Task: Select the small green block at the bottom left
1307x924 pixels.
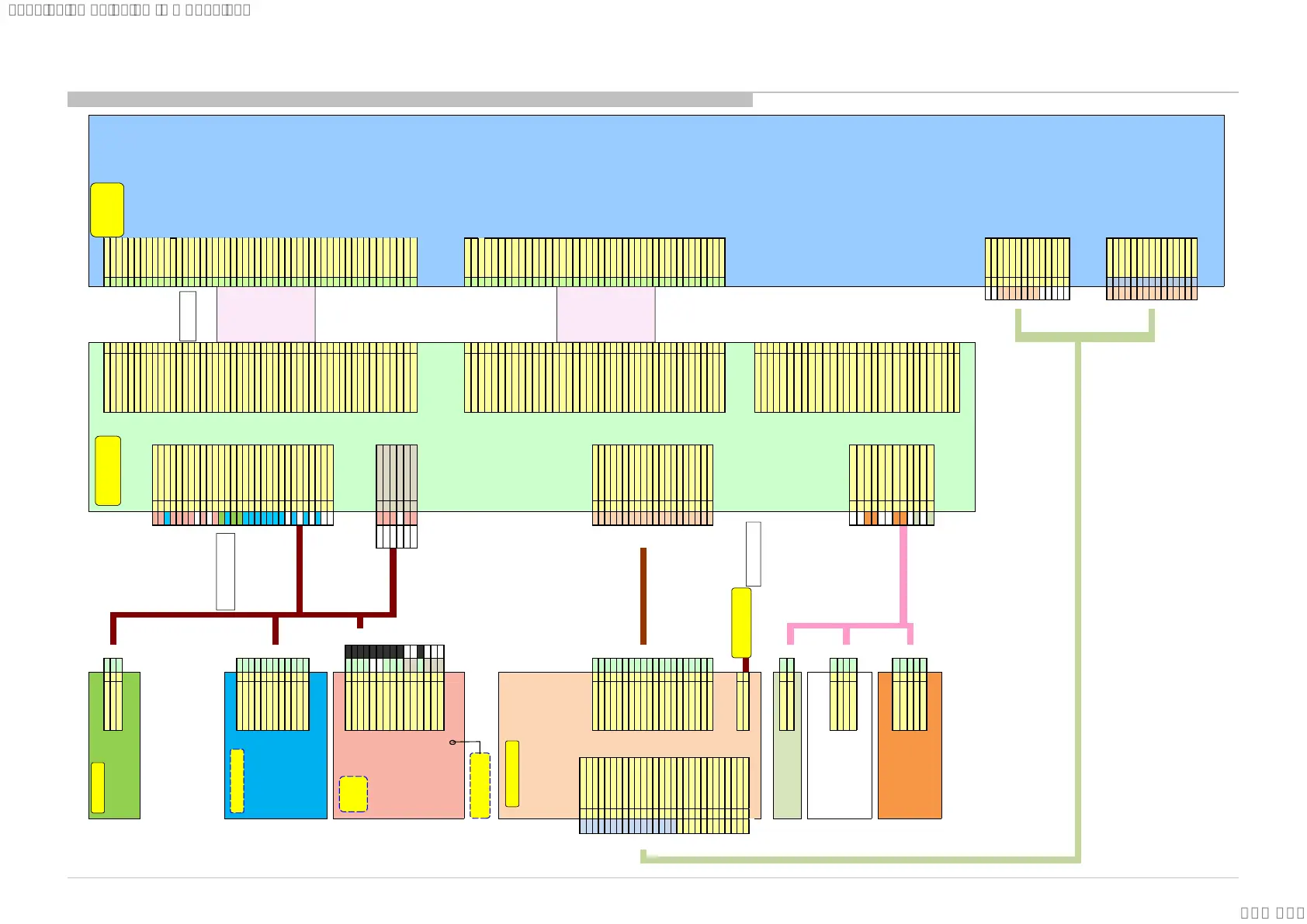Action: [x=114, y=745]
